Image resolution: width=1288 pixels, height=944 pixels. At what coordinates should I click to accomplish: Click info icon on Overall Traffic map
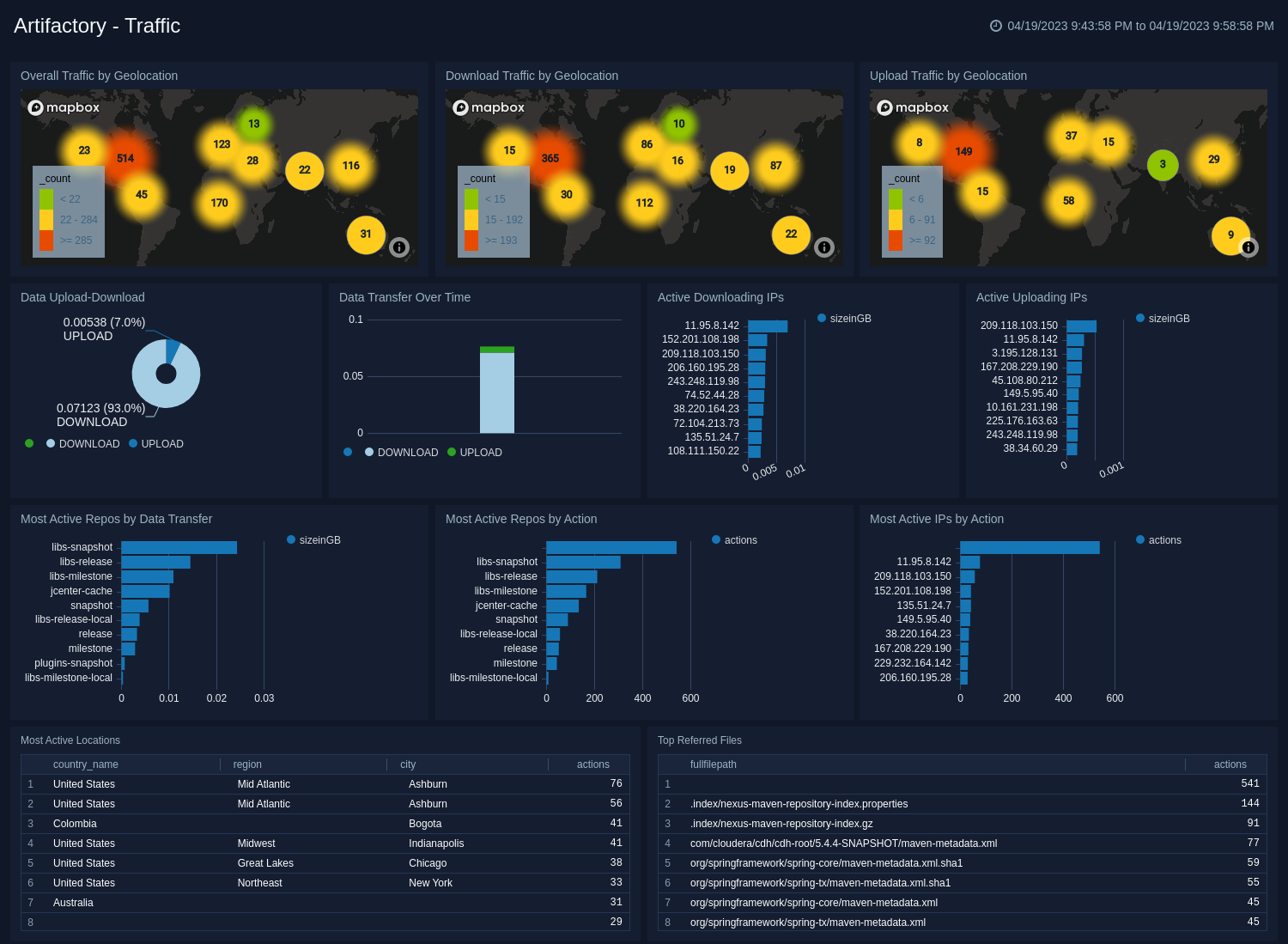click(399, 247)
